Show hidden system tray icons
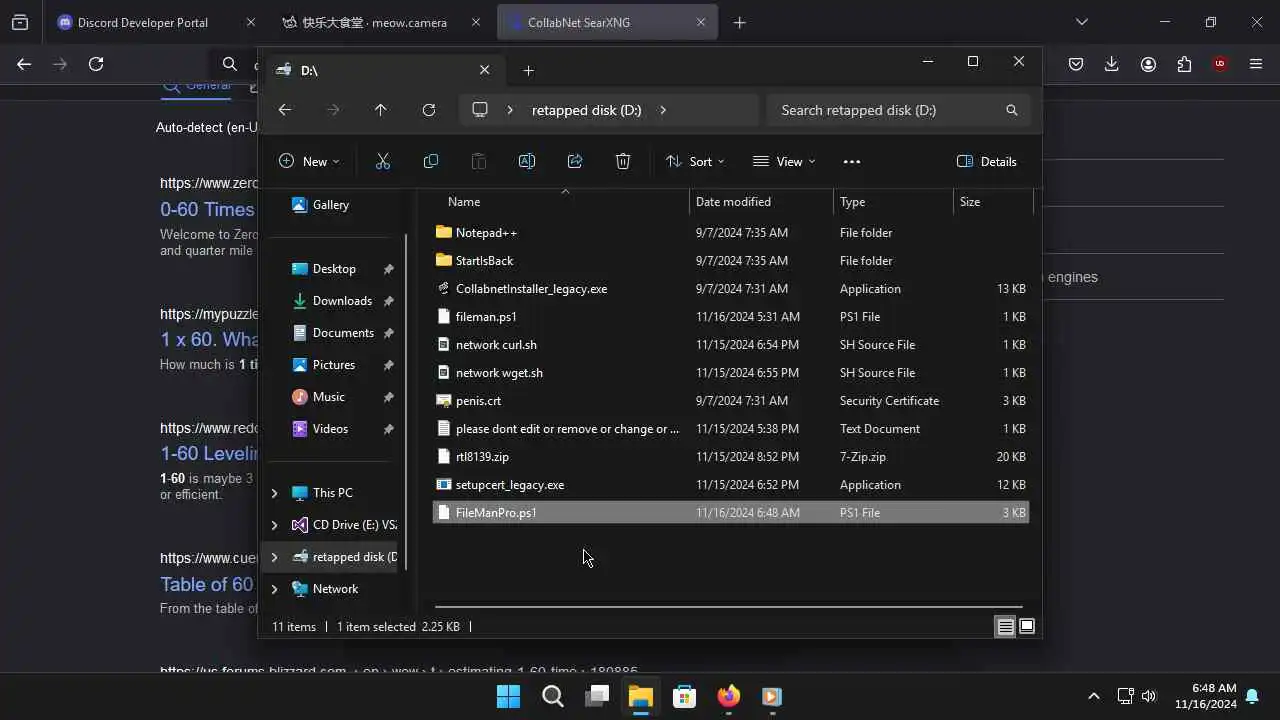1280x720 pixels. coord(1093,696)
